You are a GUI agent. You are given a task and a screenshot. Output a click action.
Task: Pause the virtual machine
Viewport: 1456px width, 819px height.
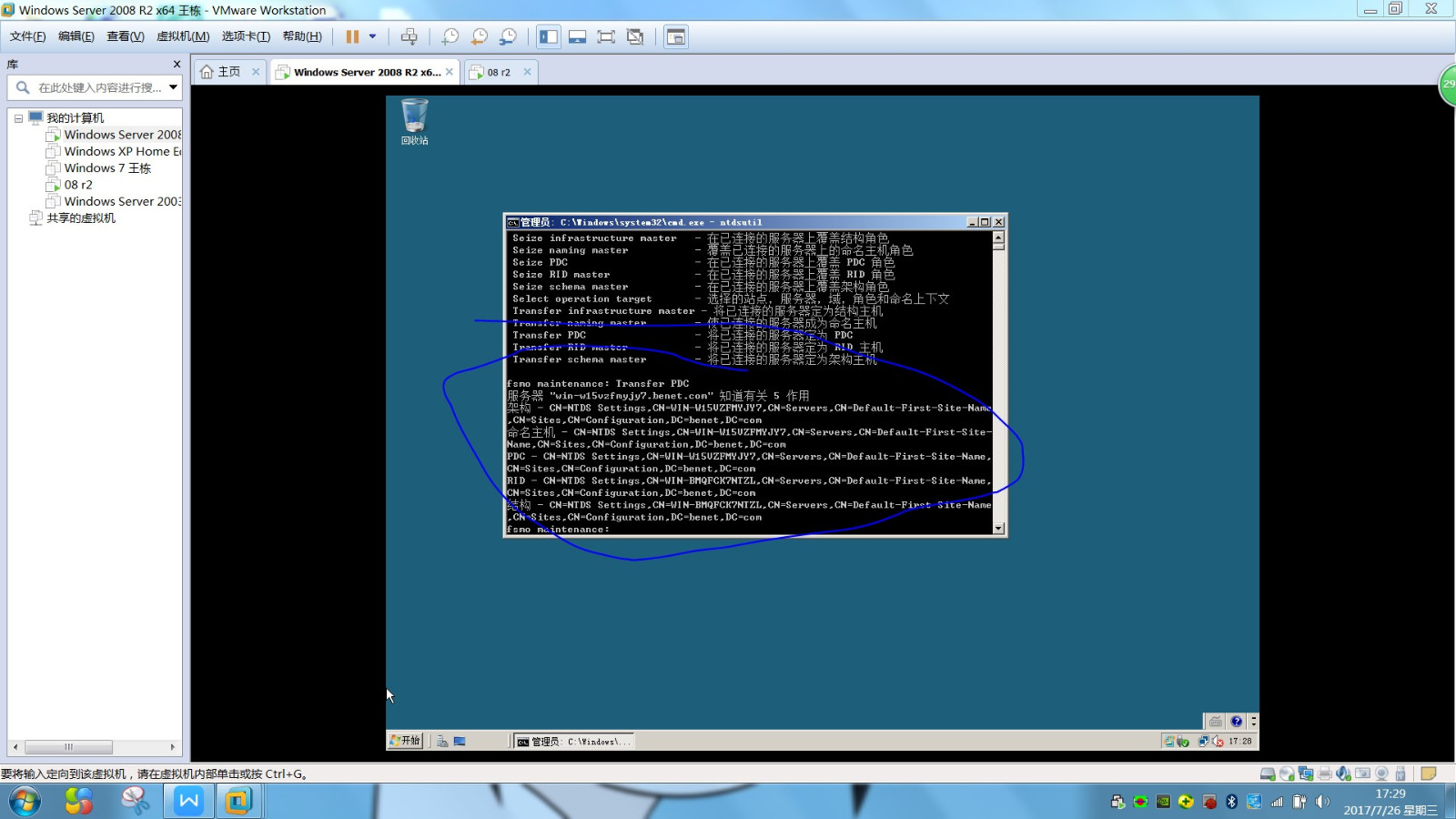pyautogui.click(x=352, y=36)
